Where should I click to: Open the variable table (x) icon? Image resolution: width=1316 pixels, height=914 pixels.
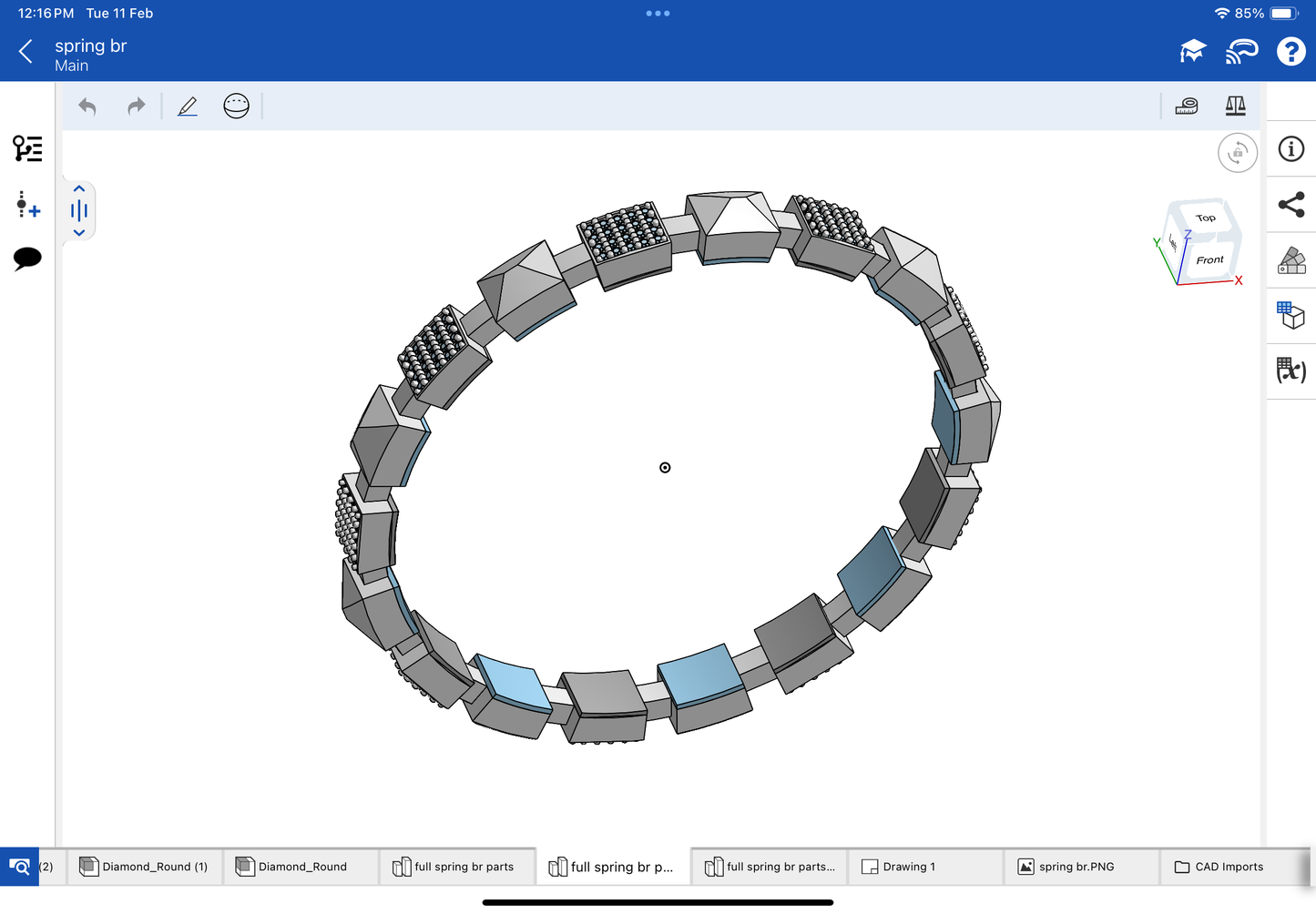(1290, 371)
